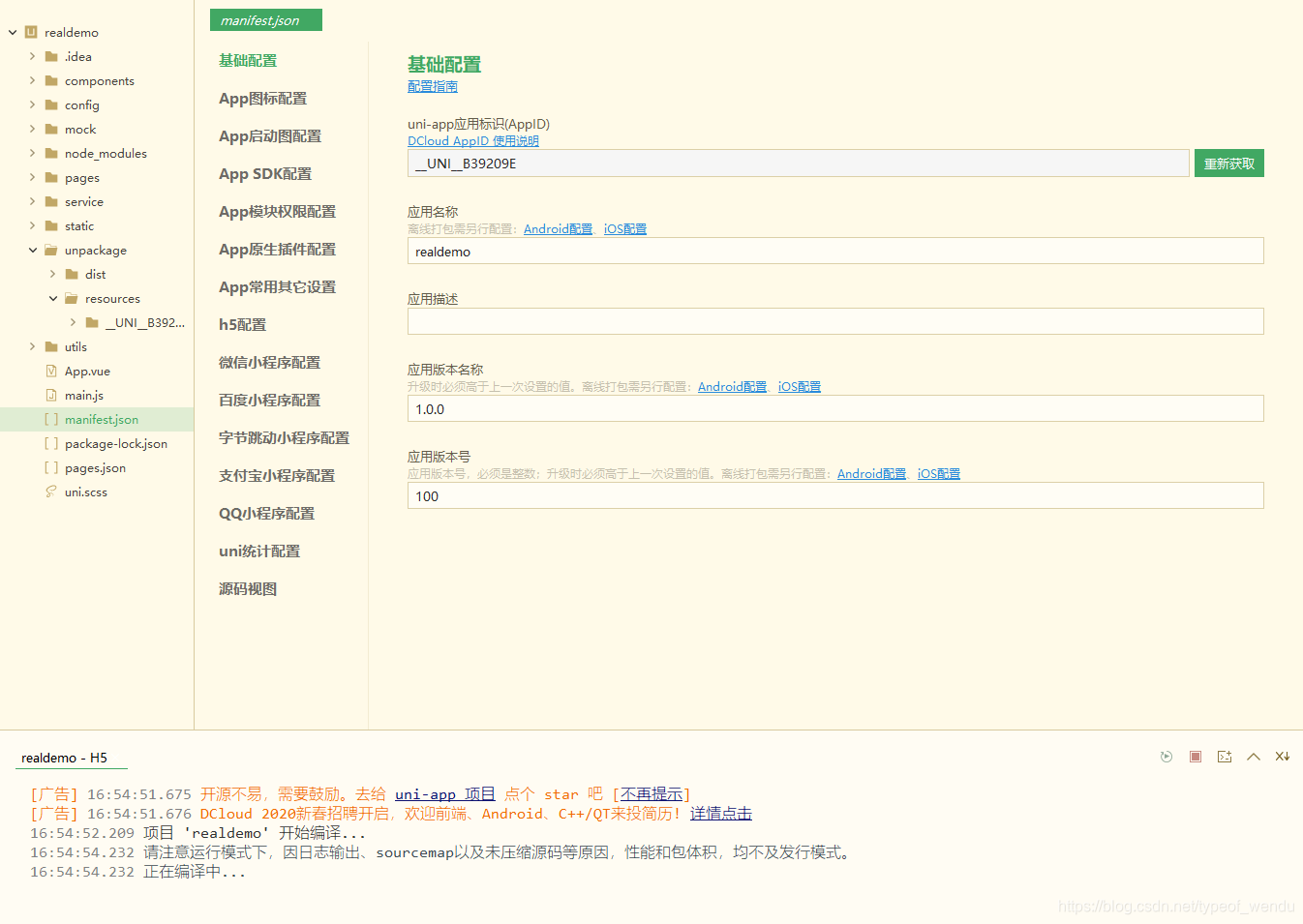1303x924 pixels.
Task: Expand the utils folder arrow
Action: 32,346
